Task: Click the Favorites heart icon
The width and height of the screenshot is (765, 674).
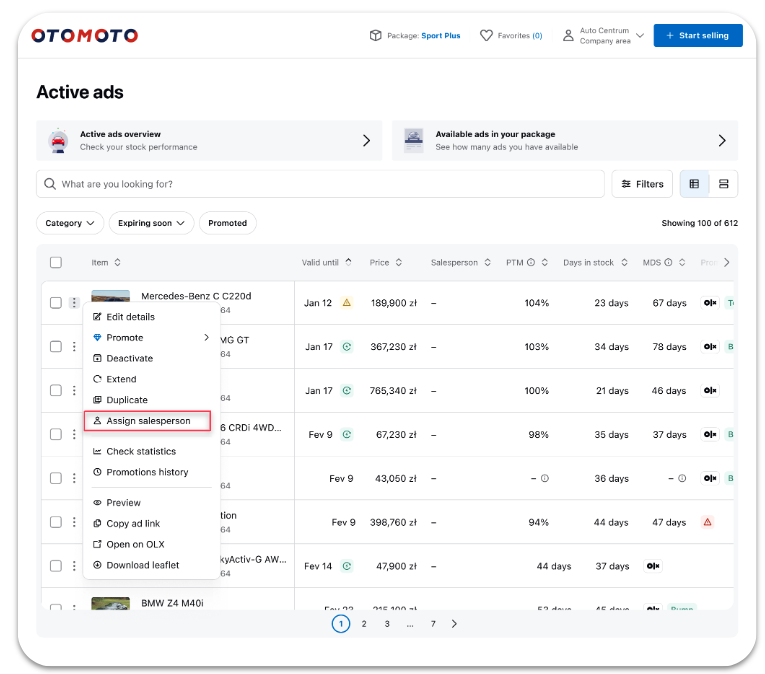Action: pos(486,35)
